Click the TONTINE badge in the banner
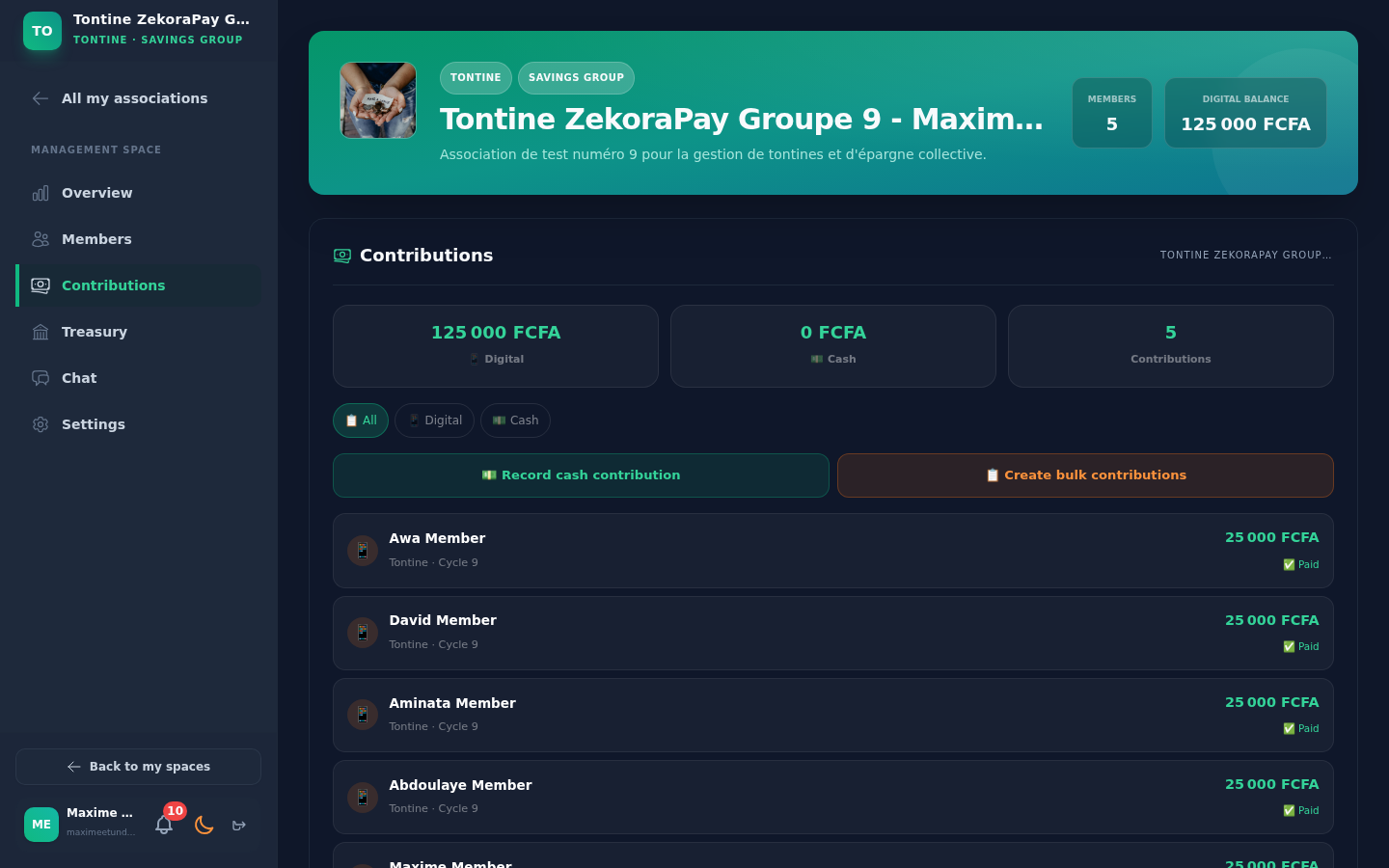 coord(476,78)
